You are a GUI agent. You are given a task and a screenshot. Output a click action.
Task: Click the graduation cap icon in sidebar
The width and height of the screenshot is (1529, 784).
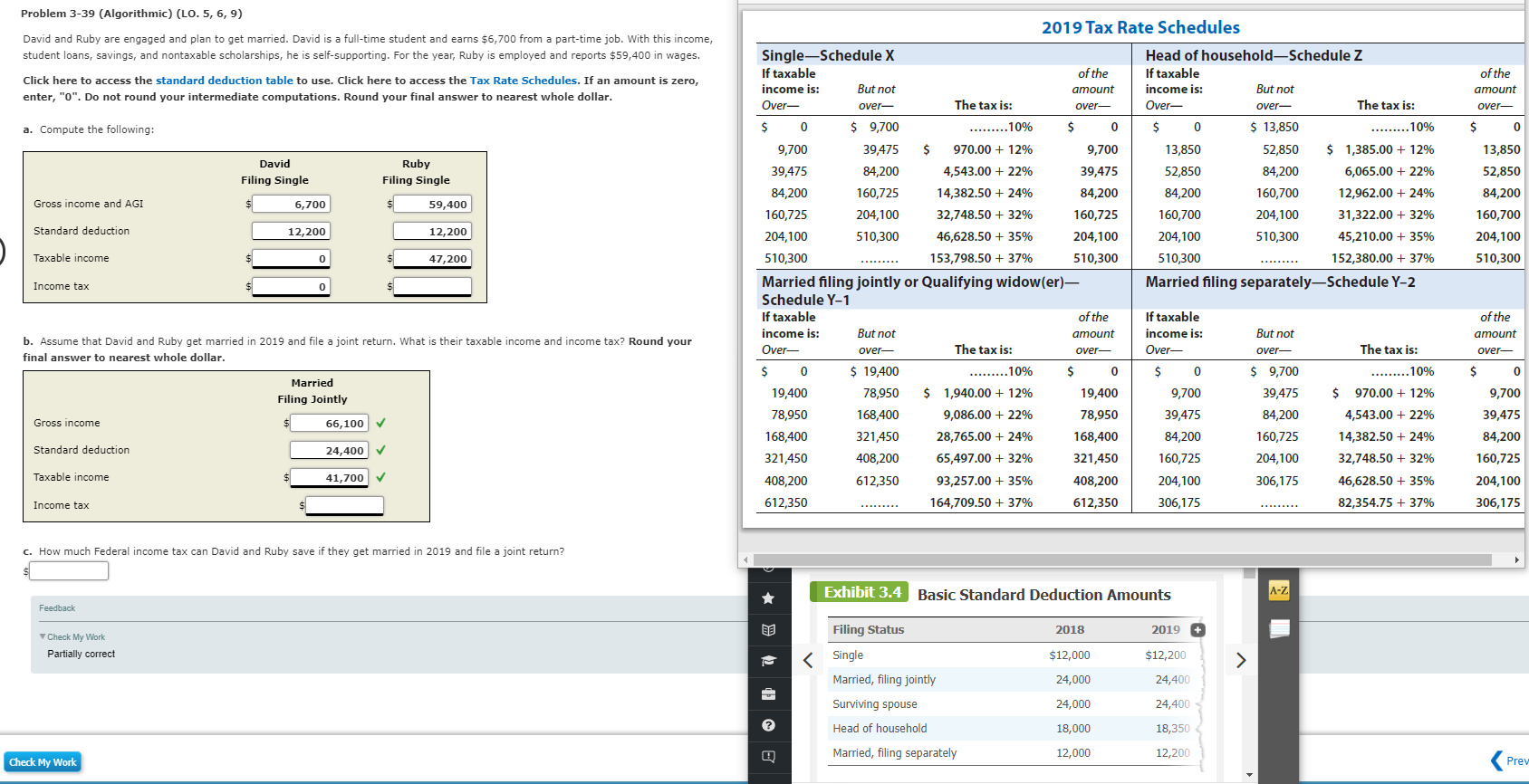point(768,661)
